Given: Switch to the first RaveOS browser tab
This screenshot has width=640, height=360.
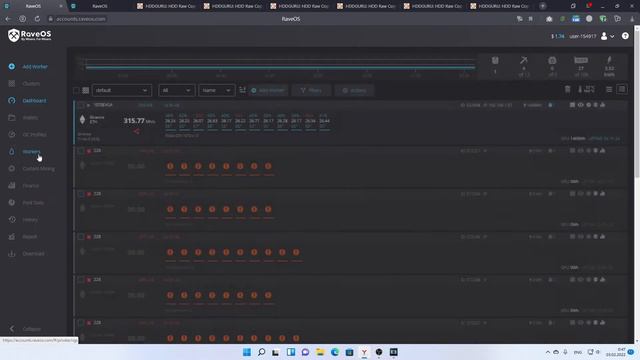Looking at the screenshot, I should tap(33, 6).
